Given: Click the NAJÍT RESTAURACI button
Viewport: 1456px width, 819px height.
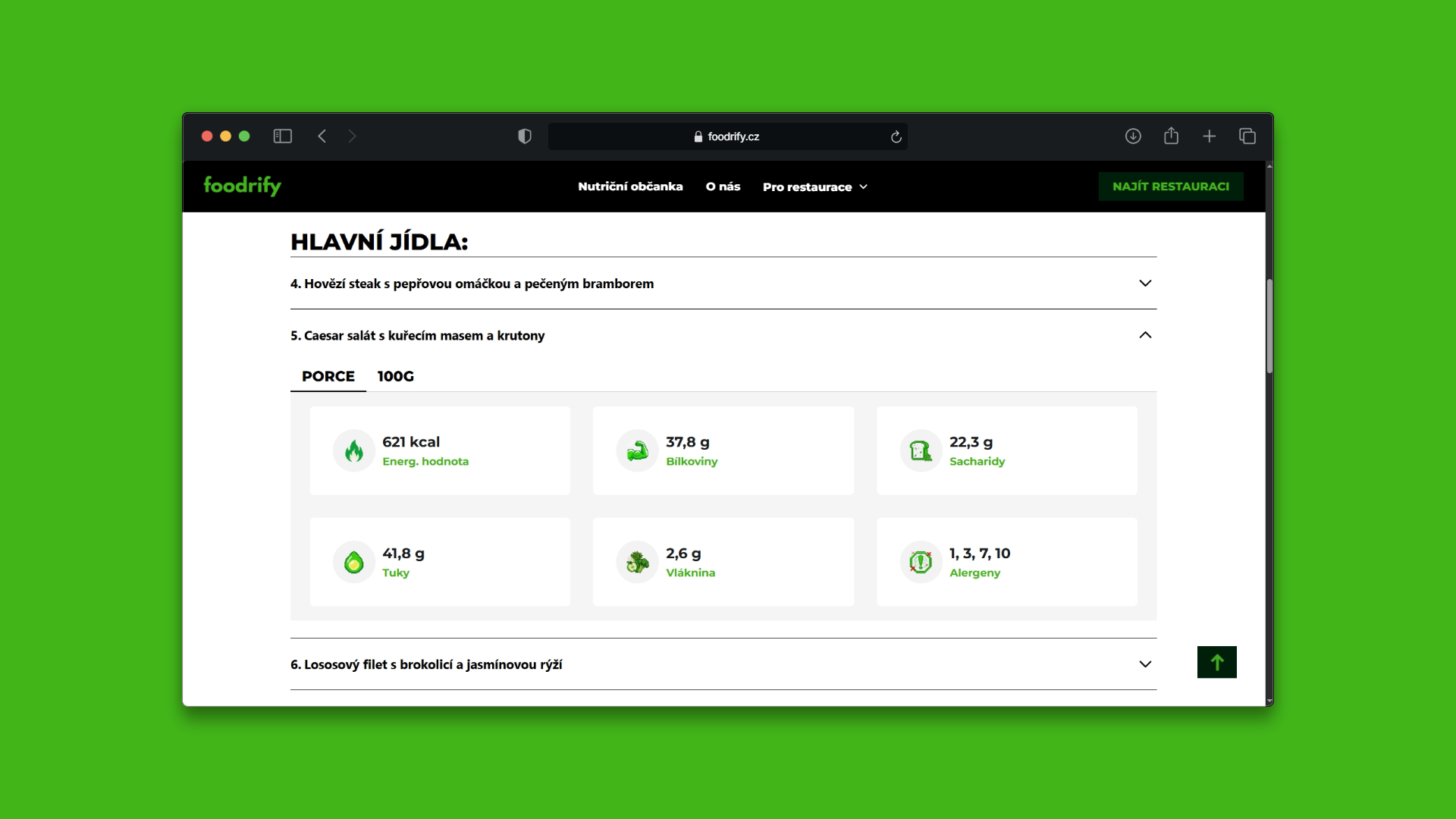Looking at the screenshot, I should tap(1170, 187).
